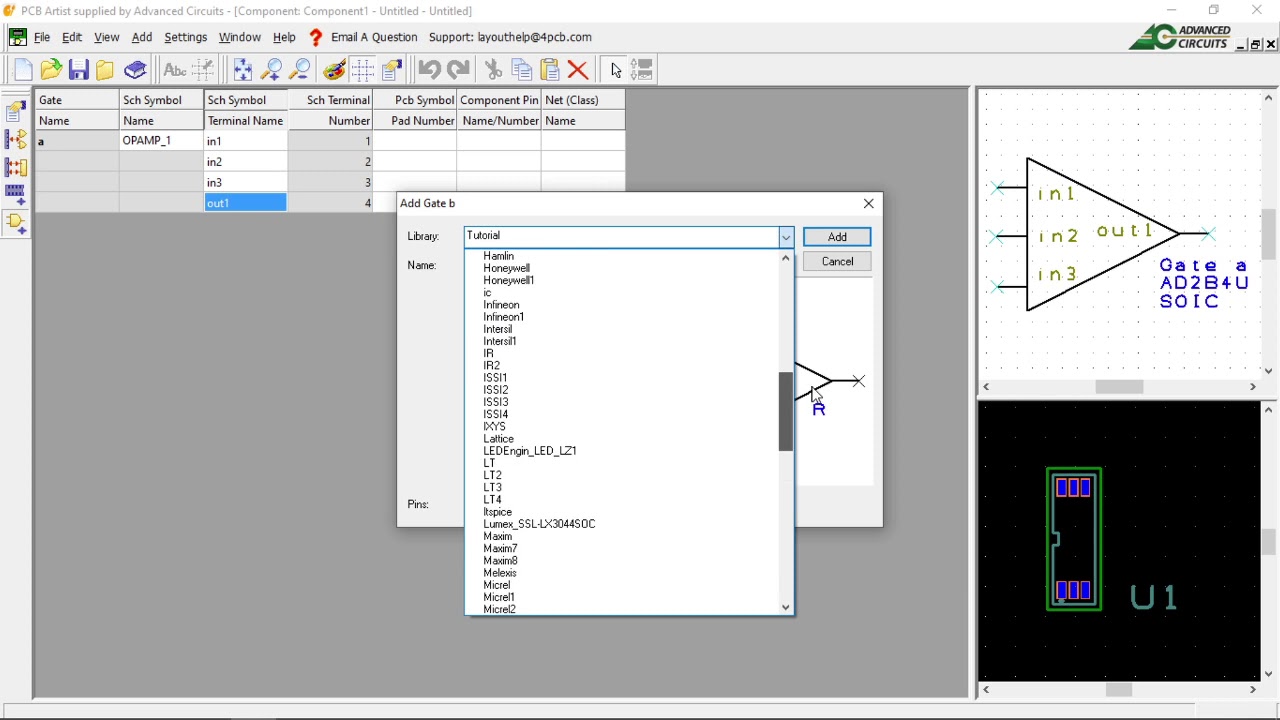
Task: Click the red question mark help icon
Action: (x=315, y=38)
